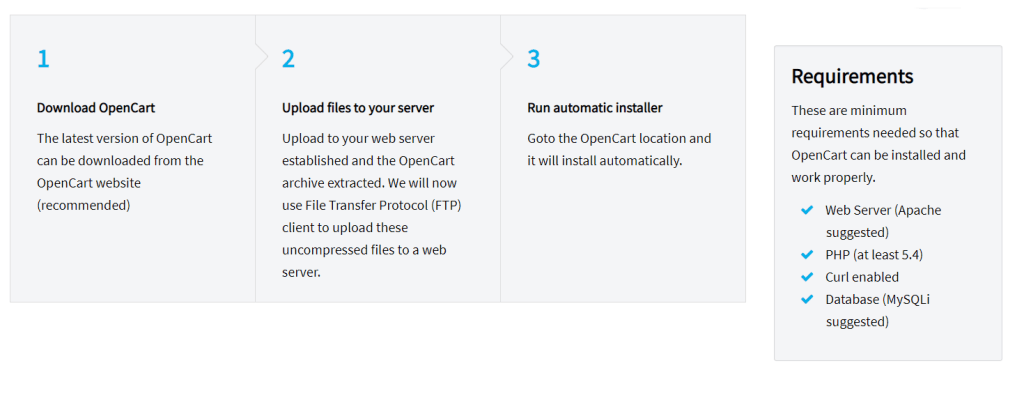Click the checkmark beside Web Server requirement
The image size is (1024, 398).
tap(807, 210)
